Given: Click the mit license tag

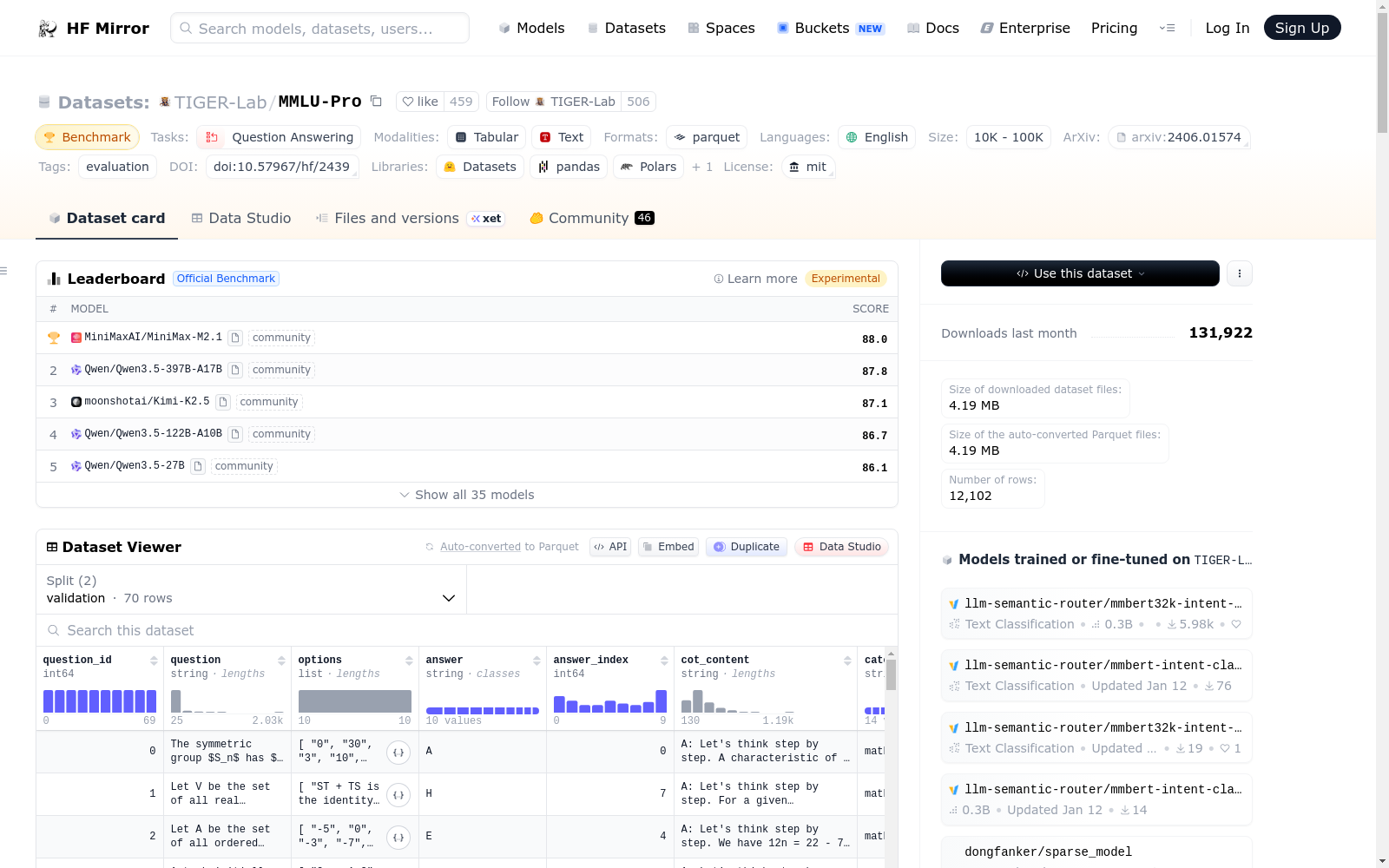Looking at the screenshot, I should click(808, 167).
